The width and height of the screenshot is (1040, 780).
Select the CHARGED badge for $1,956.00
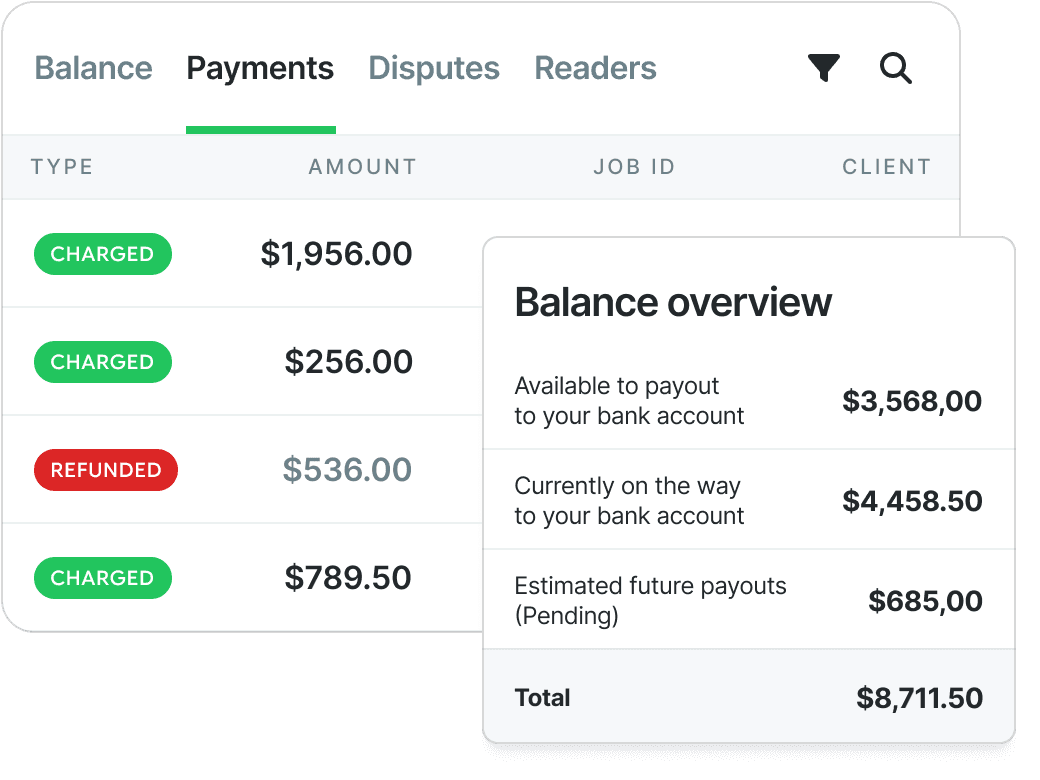pos(103,254)
